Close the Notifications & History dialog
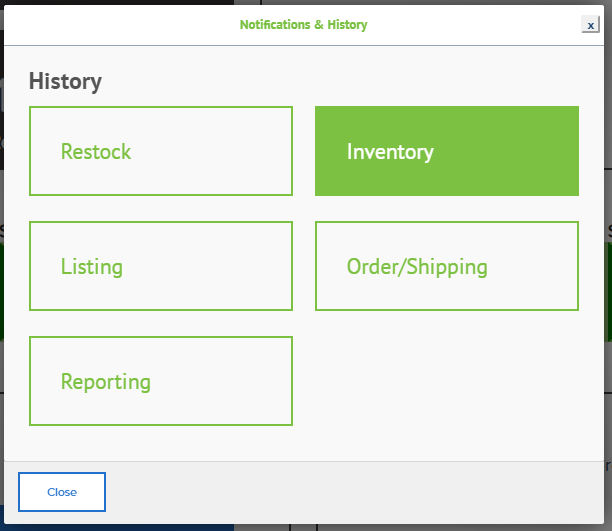The height and width of the screenshot is (531, 612). pyautogui.click(x=62, y=492)
